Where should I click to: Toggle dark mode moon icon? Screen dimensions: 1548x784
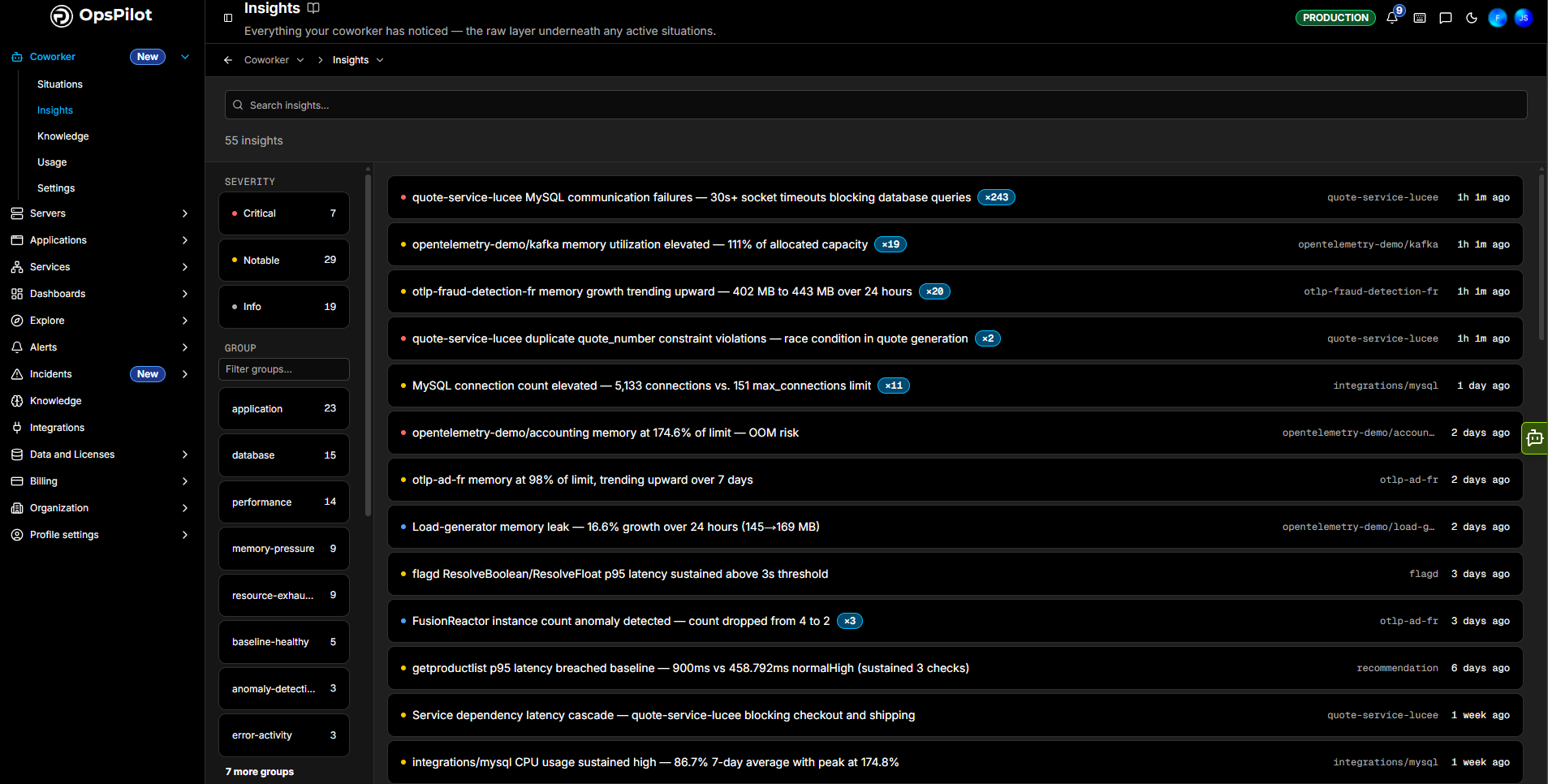click(1472, 18)
